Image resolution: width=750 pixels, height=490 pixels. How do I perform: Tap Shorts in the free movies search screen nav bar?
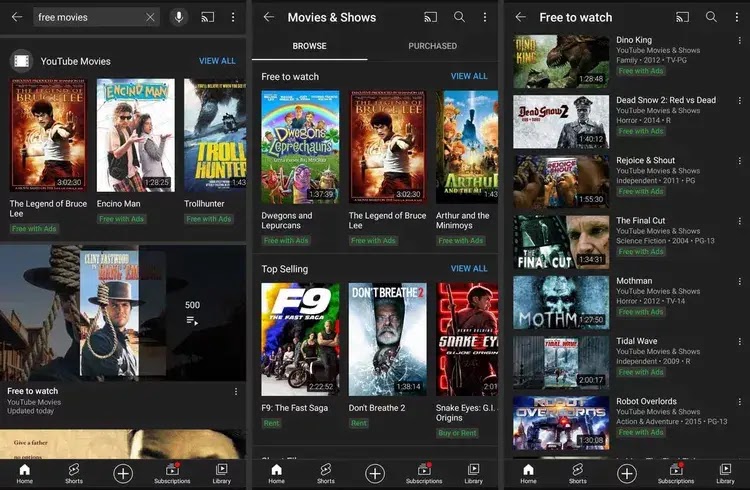point(74,473)
